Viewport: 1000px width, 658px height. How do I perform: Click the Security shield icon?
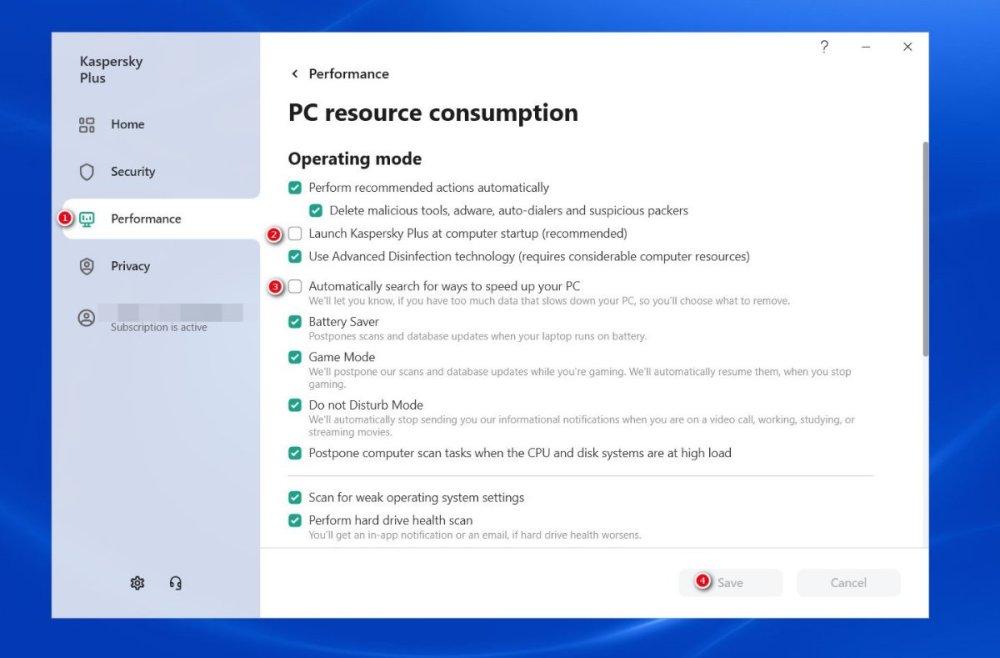pos(87,172)
